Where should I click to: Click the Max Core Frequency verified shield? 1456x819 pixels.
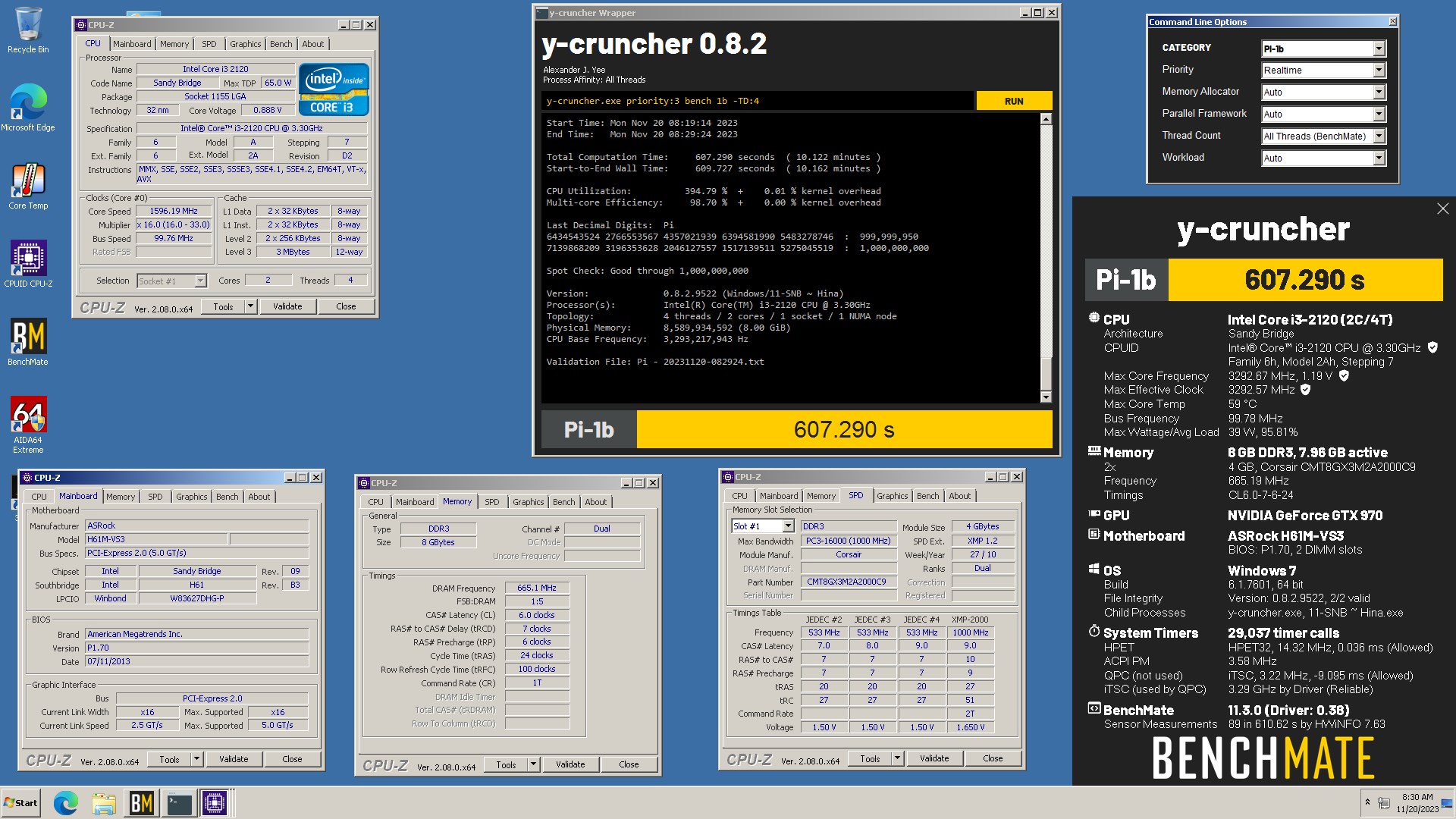pyautogui.click(x=1344, y=375)
